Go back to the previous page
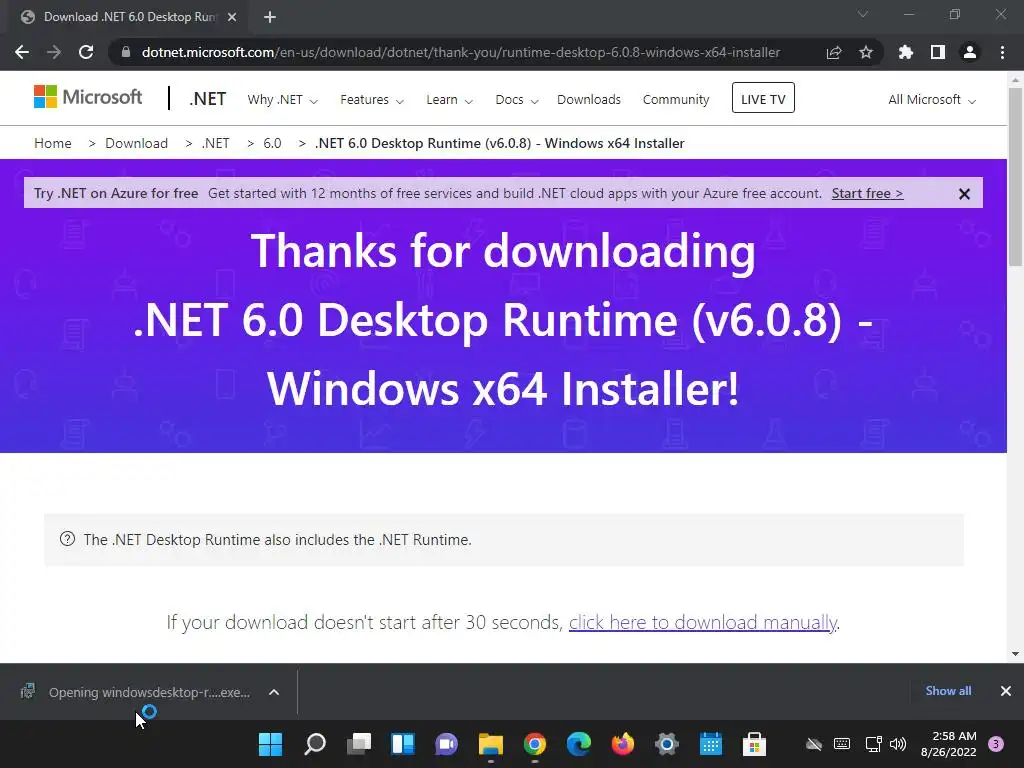The image size is (1024, 768). pos(22,52)
